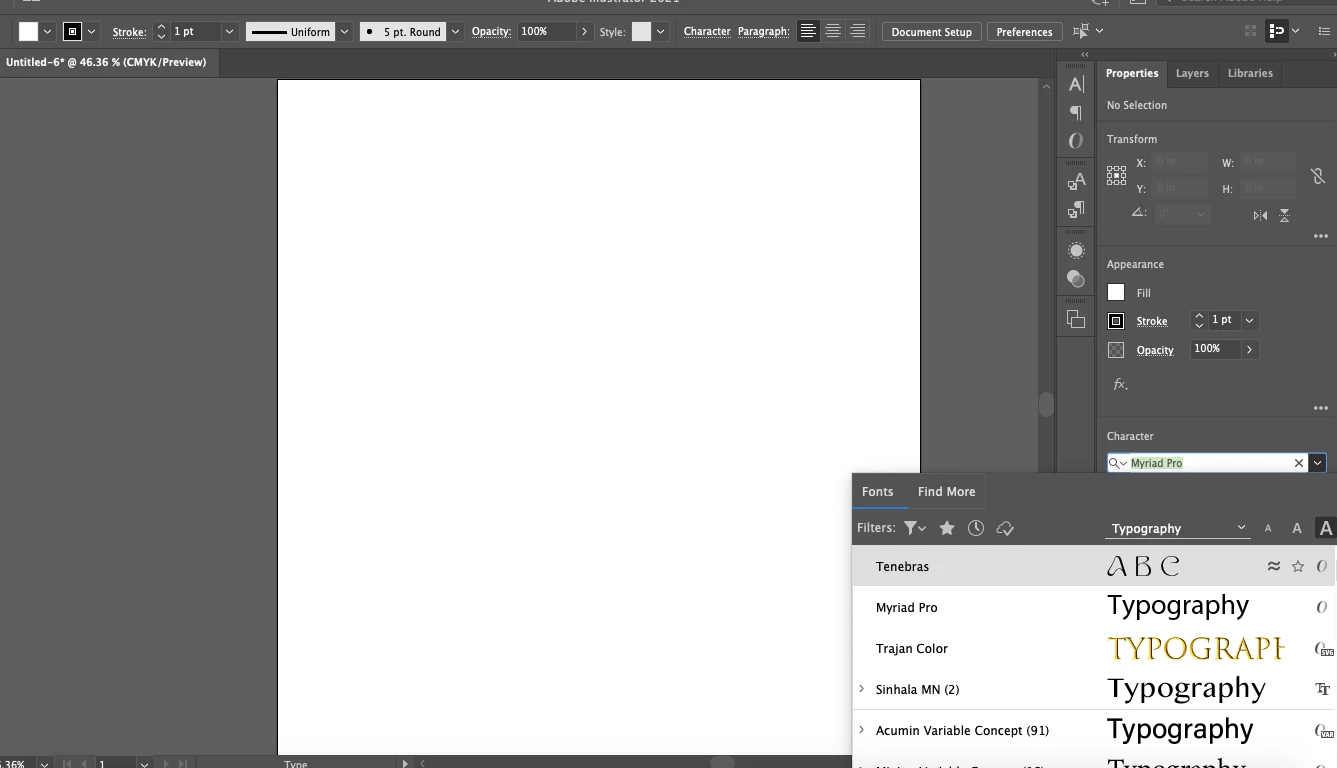Open the brush definition dropdown
Image resolution: width=1337 pixels, height=768 pixels.
(455, 32)
